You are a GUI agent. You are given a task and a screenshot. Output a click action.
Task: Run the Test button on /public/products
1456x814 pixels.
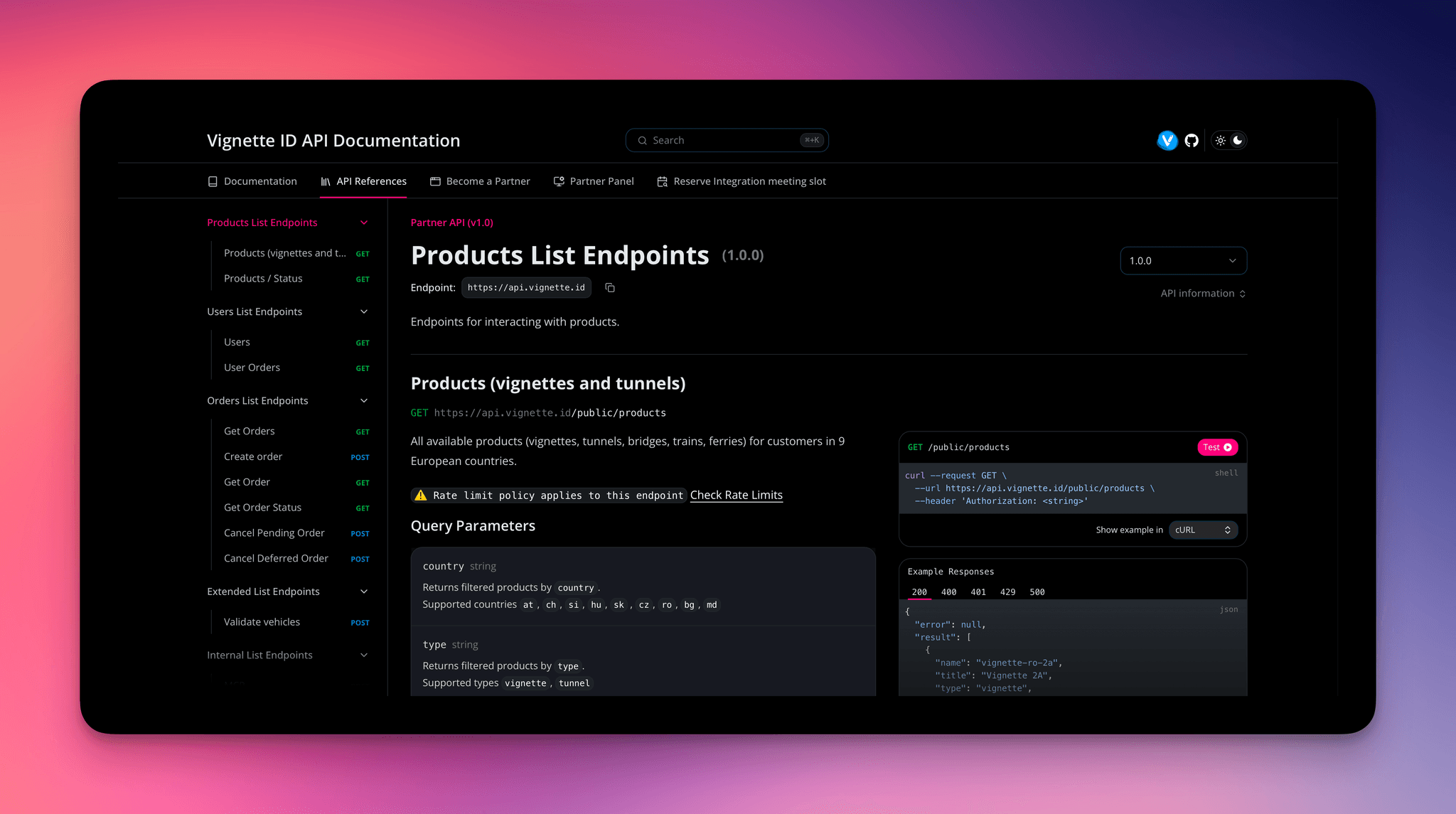(x=1217, y=447)
